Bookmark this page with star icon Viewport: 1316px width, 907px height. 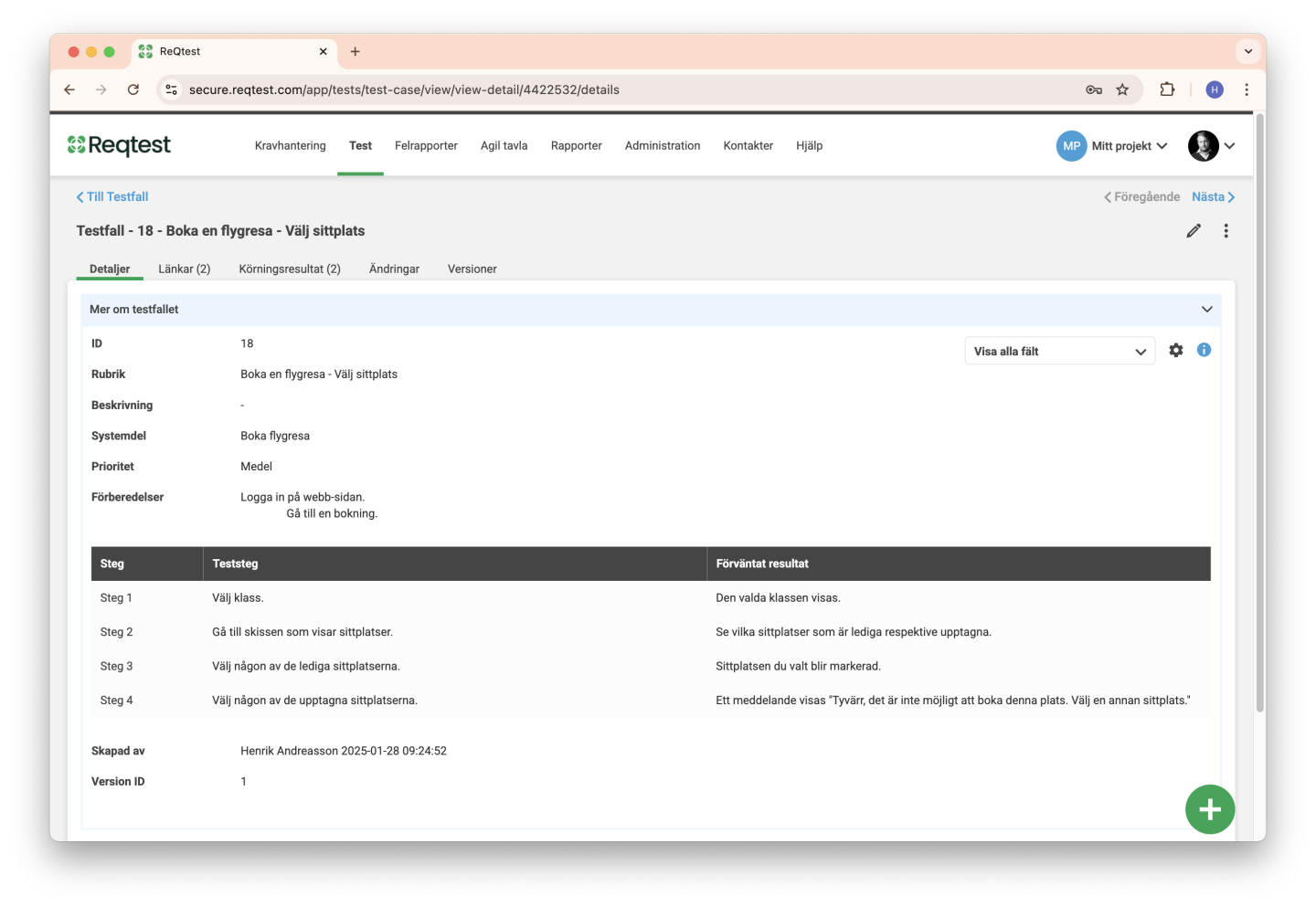1122,90
